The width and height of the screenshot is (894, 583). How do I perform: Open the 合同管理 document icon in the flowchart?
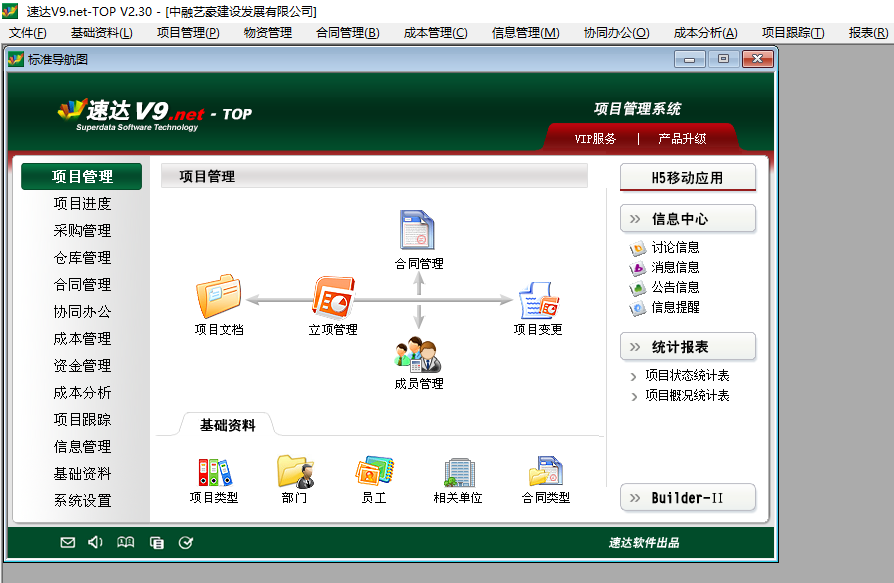417,230
